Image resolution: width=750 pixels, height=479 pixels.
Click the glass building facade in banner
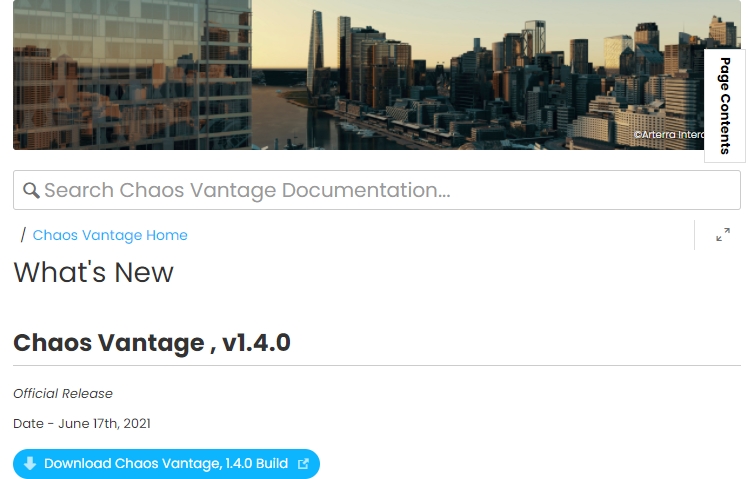(132, 75)
